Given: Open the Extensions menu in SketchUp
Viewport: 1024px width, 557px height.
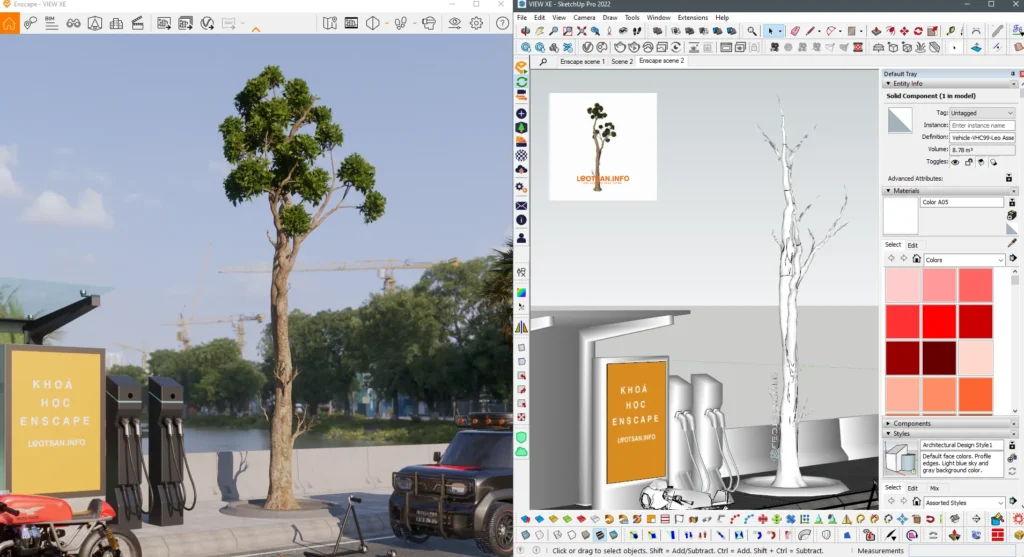Looking at the screenshot, I should pos(692,18).
